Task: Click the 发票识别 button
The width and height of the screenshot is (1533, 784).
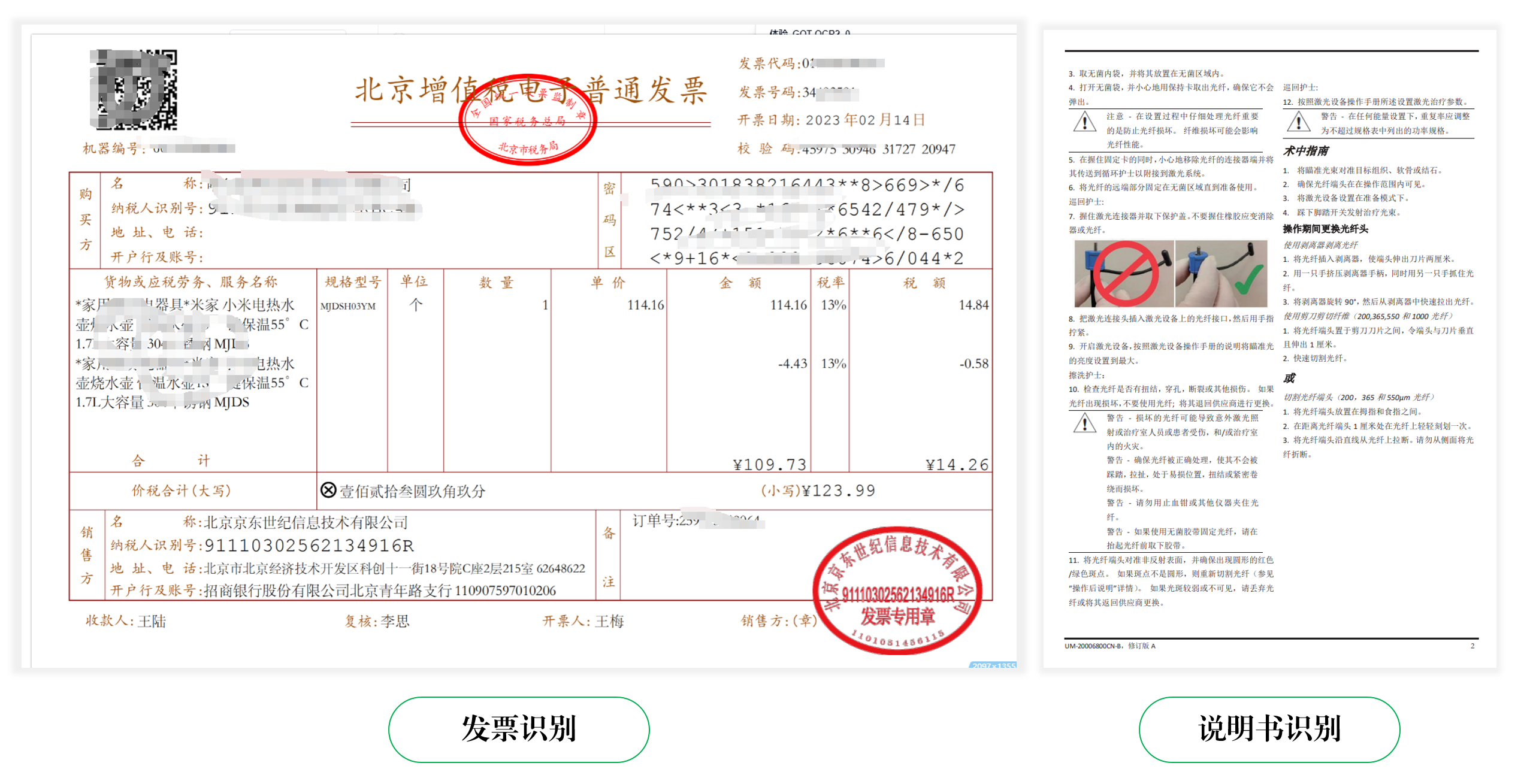Action: click(518, 728)
